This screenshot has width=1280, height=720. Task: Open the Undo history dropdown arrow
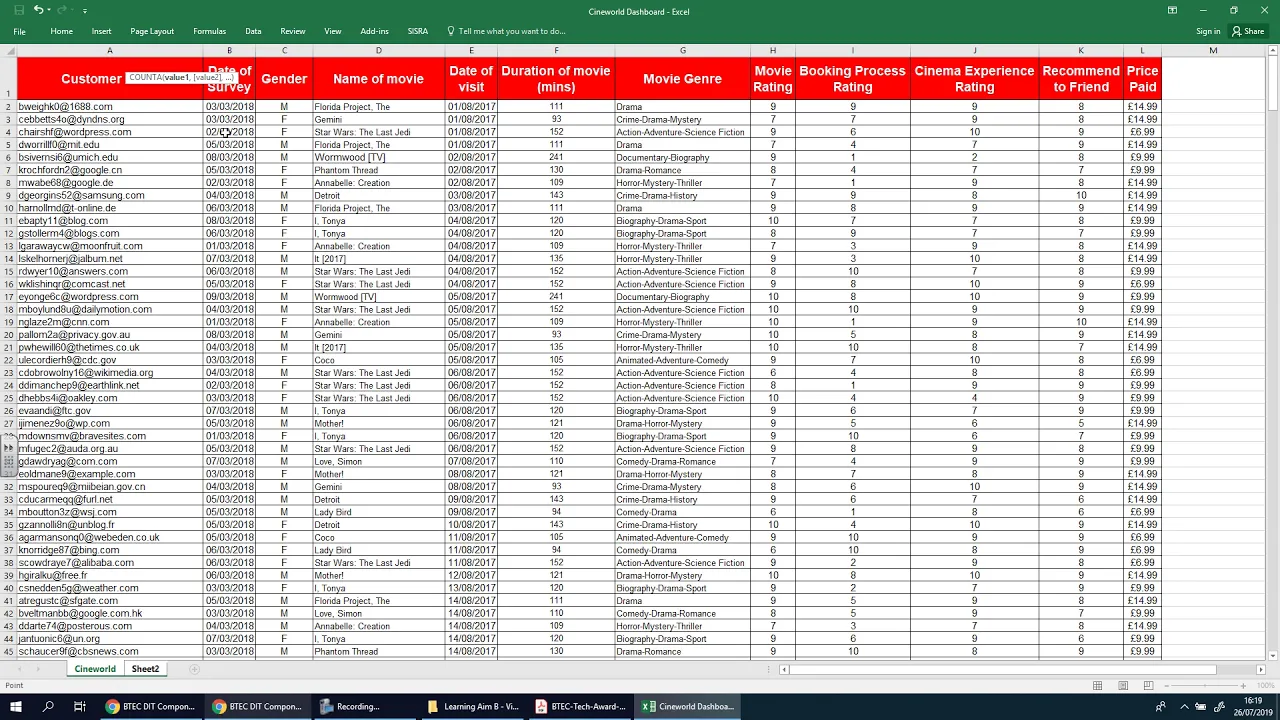coord(50,10)
